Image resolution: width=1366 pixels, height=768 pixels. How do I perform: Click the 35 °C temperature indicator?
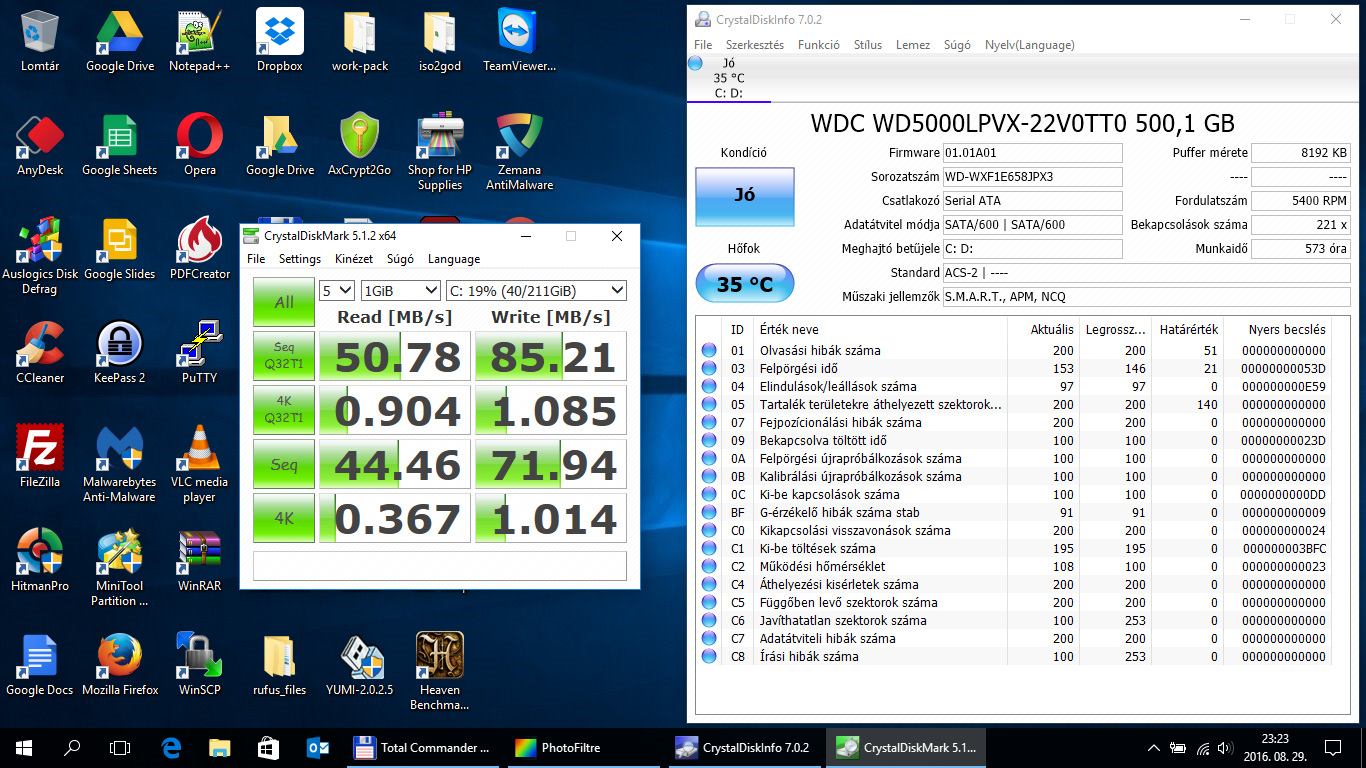tap(744, 284)
